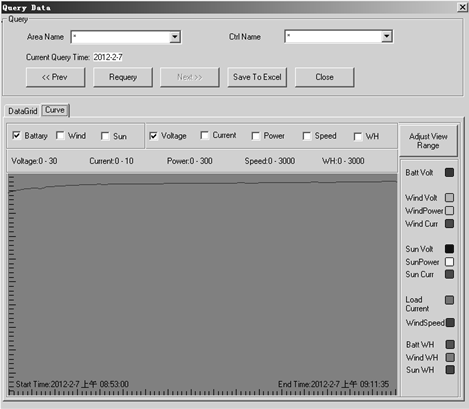Viewport: 469px width, 409px height.
Task: Click the Current:0 - 10 range label
Action: pyautogui.click(x=111, y=161)
